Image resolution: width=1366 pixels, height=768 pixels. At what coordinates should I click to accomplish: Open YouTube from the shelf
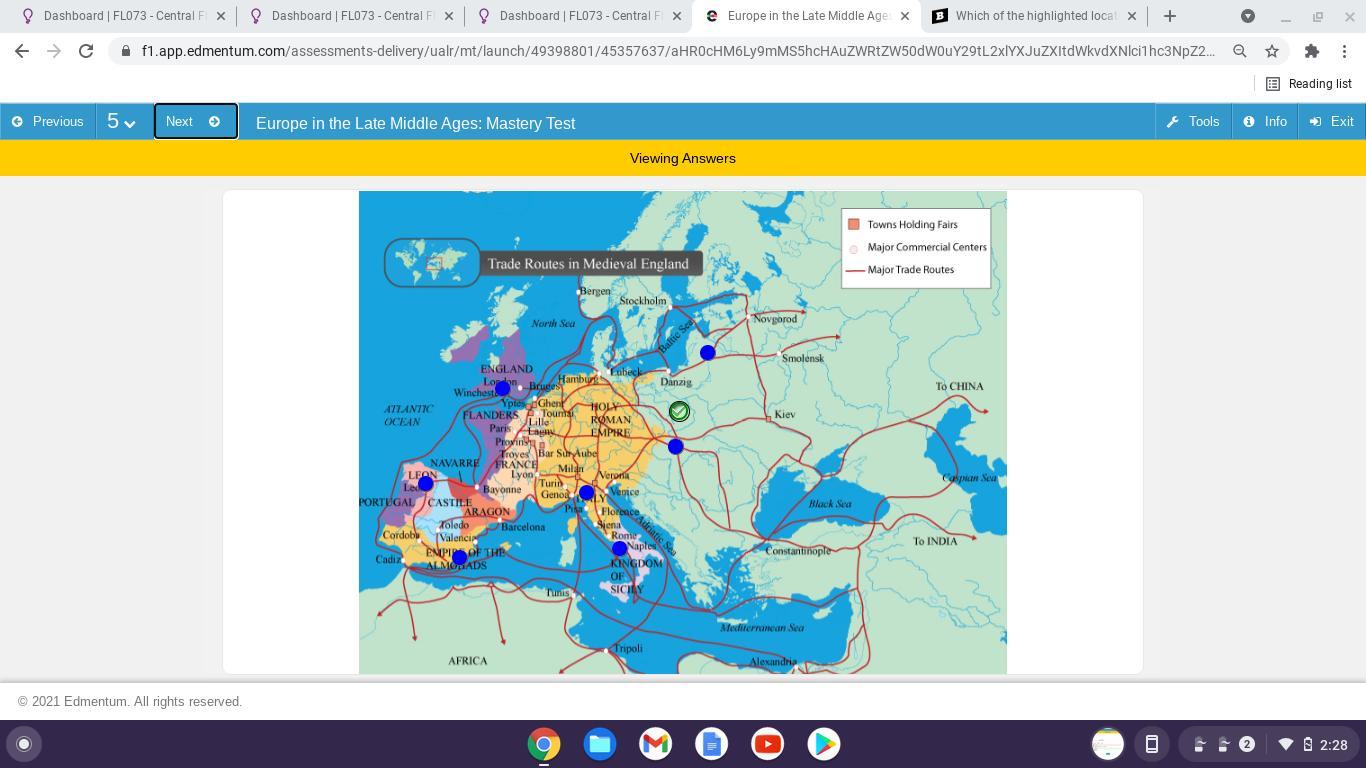point(768,744)
